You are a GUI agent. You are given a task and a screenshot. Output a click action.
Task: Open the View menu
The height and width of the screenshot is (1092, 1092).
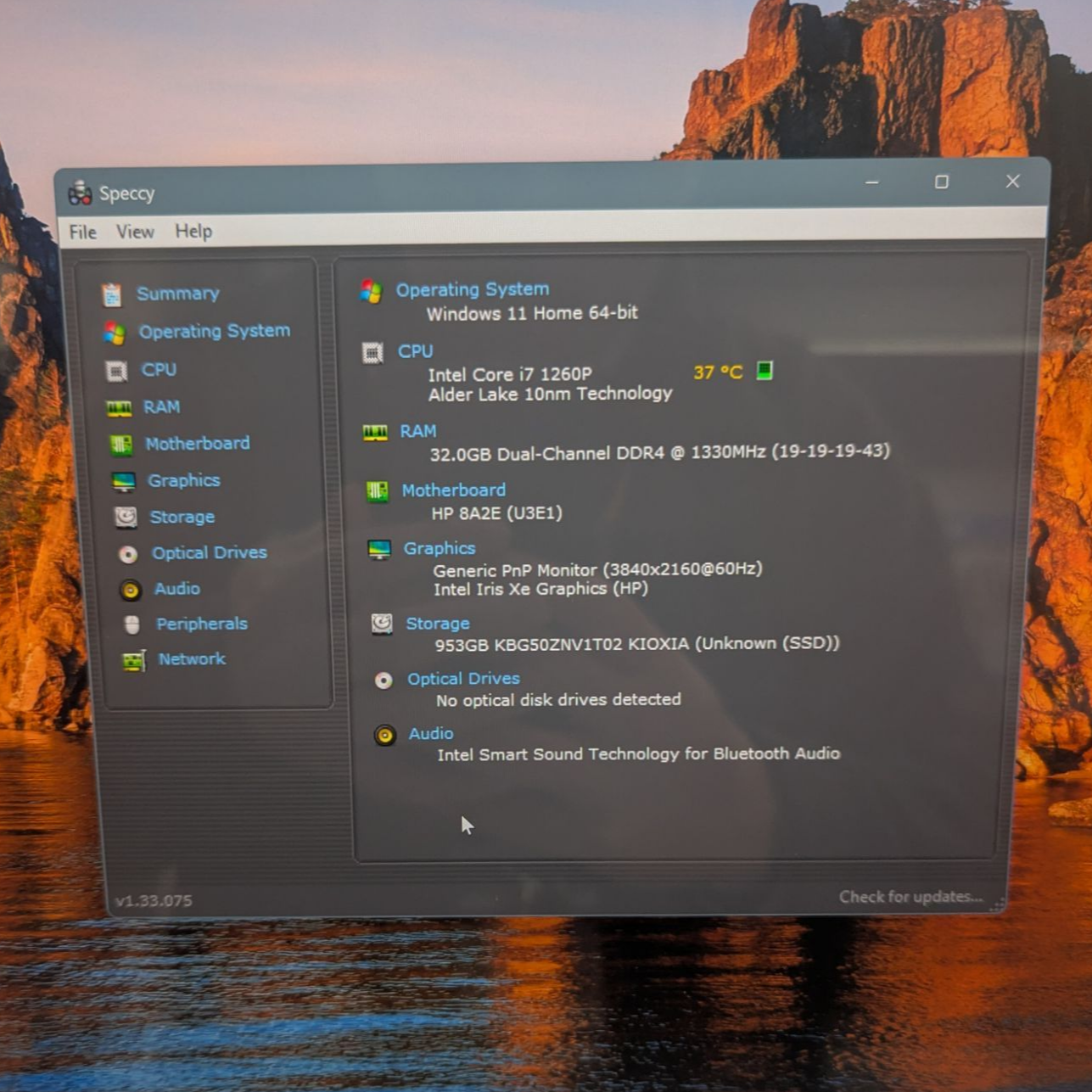pyautogui.click(x=135, y=232)
